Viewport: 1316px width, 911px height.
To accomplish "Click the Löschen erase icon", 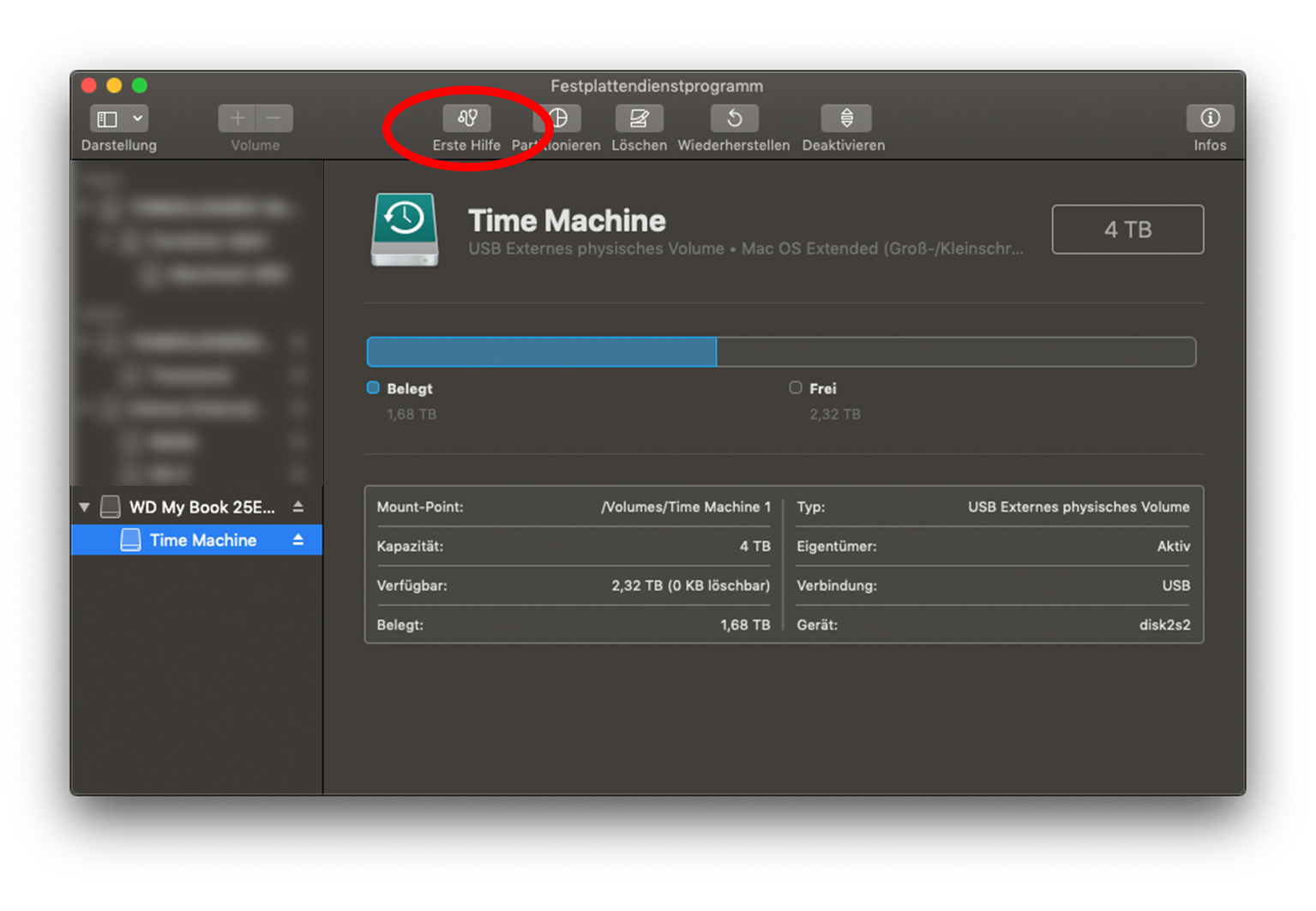I will [639, 118].
